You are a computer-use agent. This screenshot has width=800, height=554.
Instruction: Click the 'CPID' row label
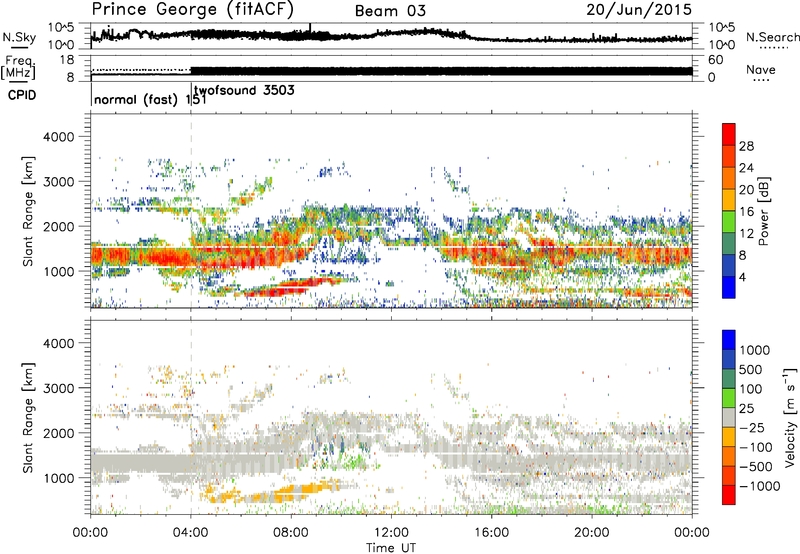pyautogui.click(x=22, y=95)
